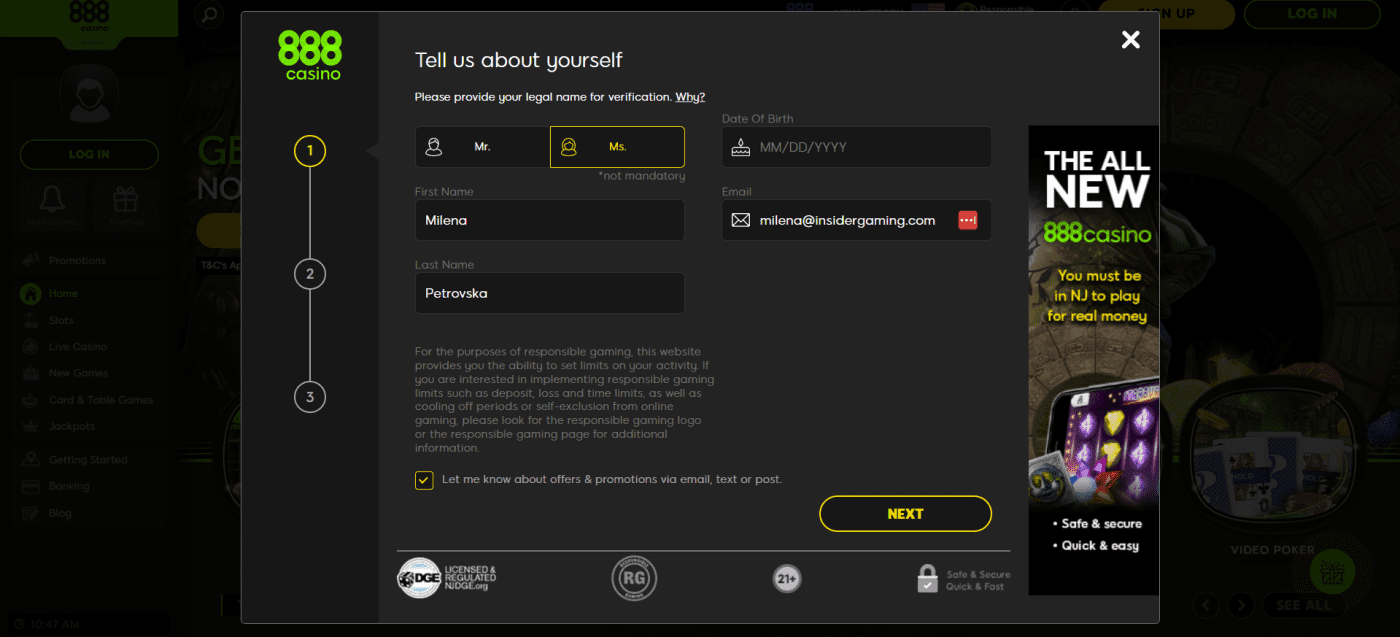
Task: Open the All New 888casino ad banner
Action: [x=1094, y=360]
